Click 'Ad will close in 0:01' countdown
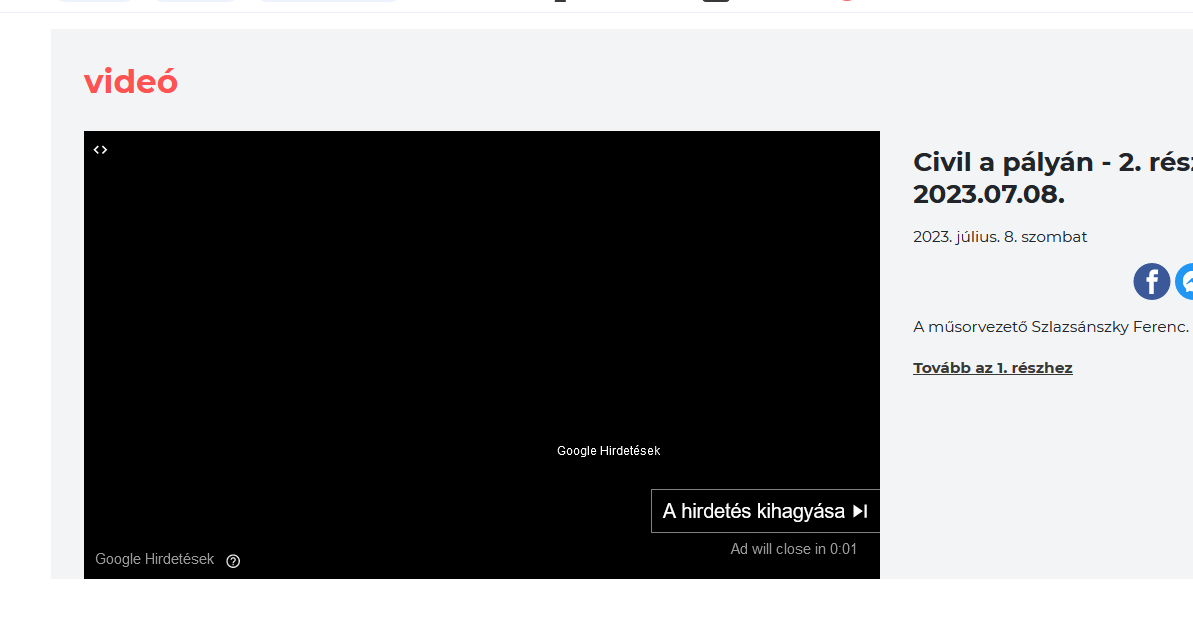Screen dimensions: 1193x617 tap(794, 549)
